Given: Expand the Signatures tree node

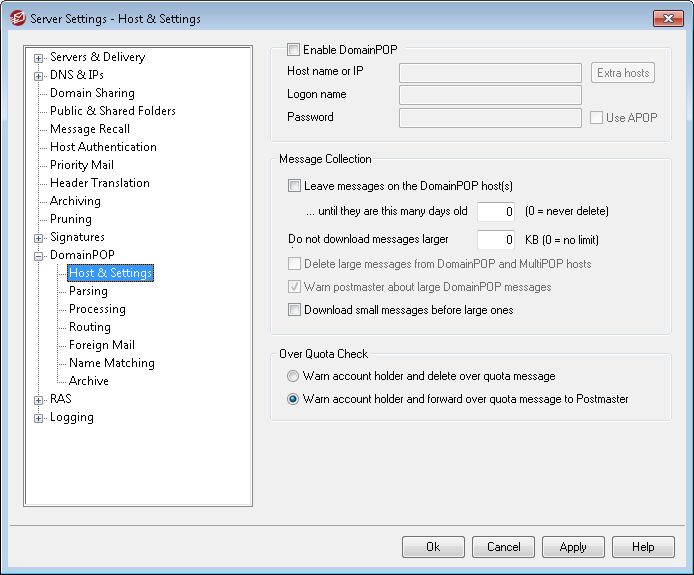Looking at the screenshot, I should [39, 239].
